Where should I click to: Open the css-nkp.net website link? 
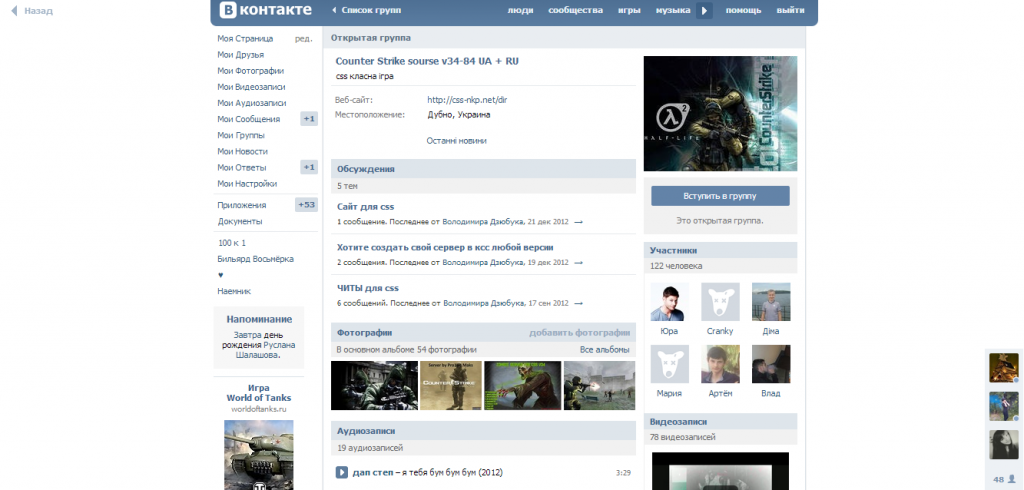(467, 99)
